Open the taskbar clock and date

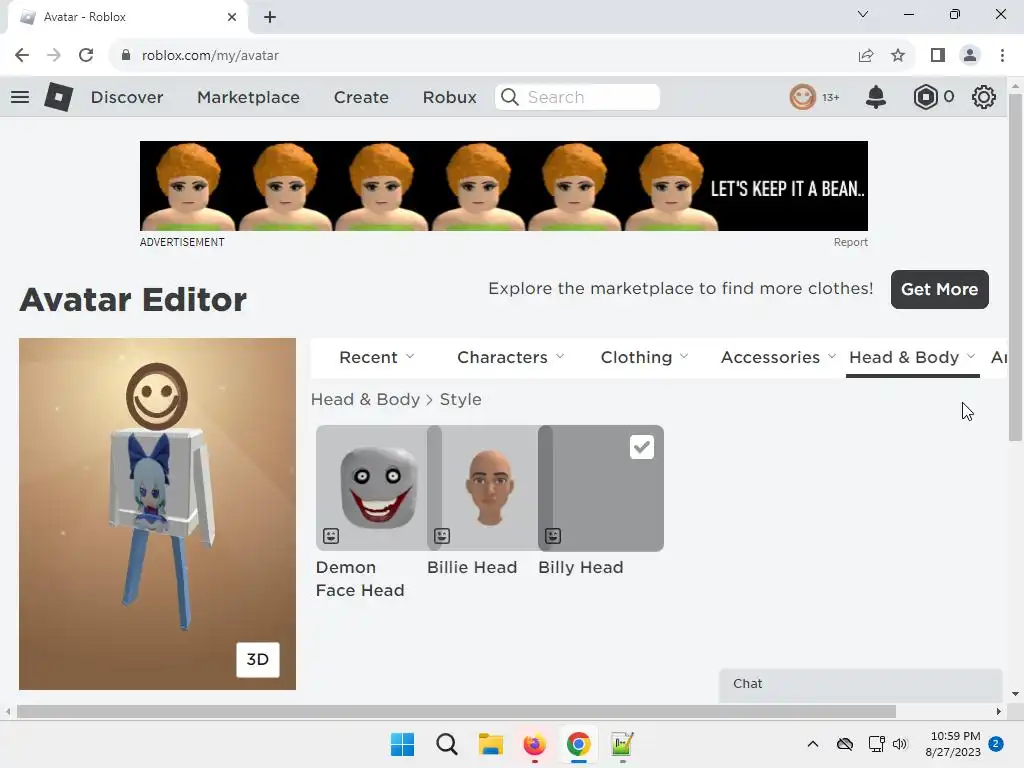954,744
